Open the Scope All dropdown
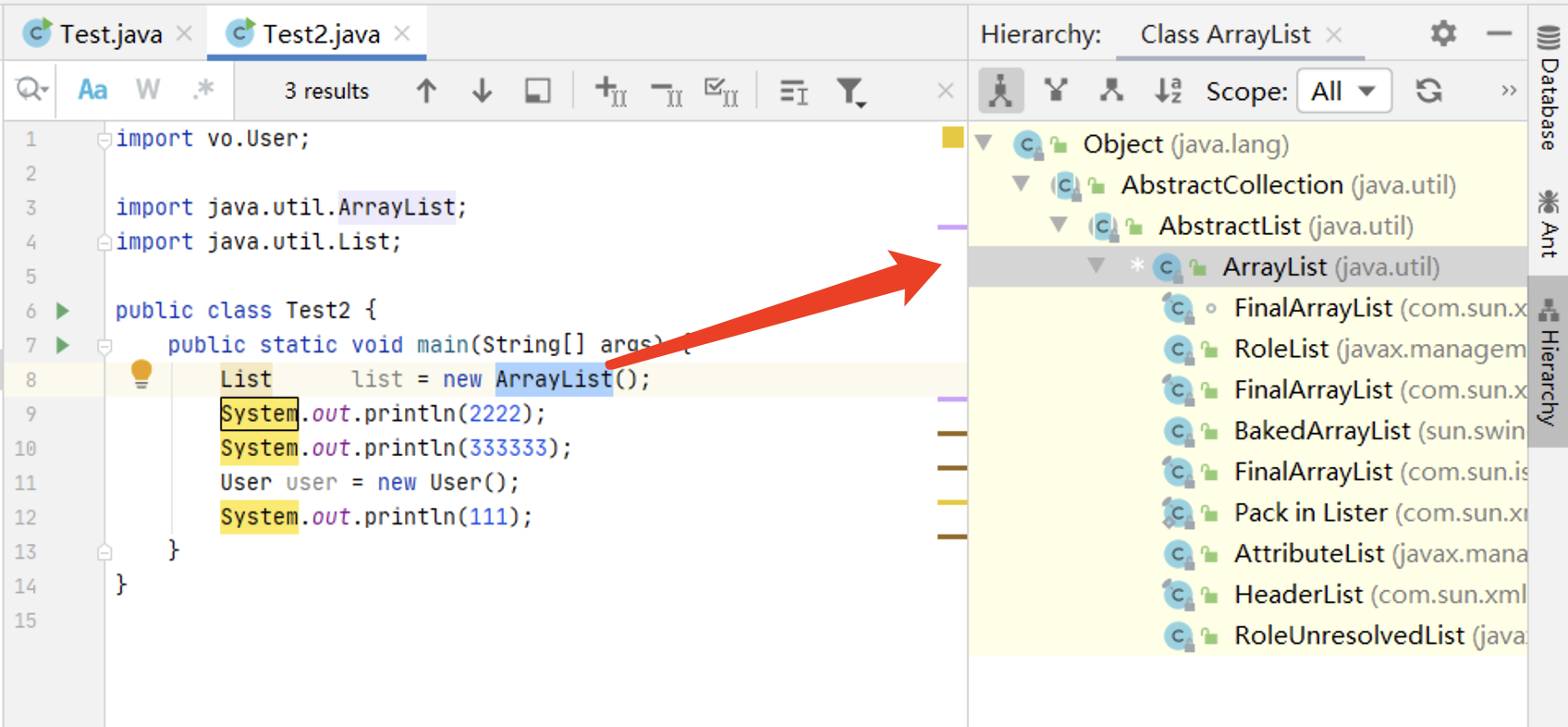1568x727 pixels. 1343,91
